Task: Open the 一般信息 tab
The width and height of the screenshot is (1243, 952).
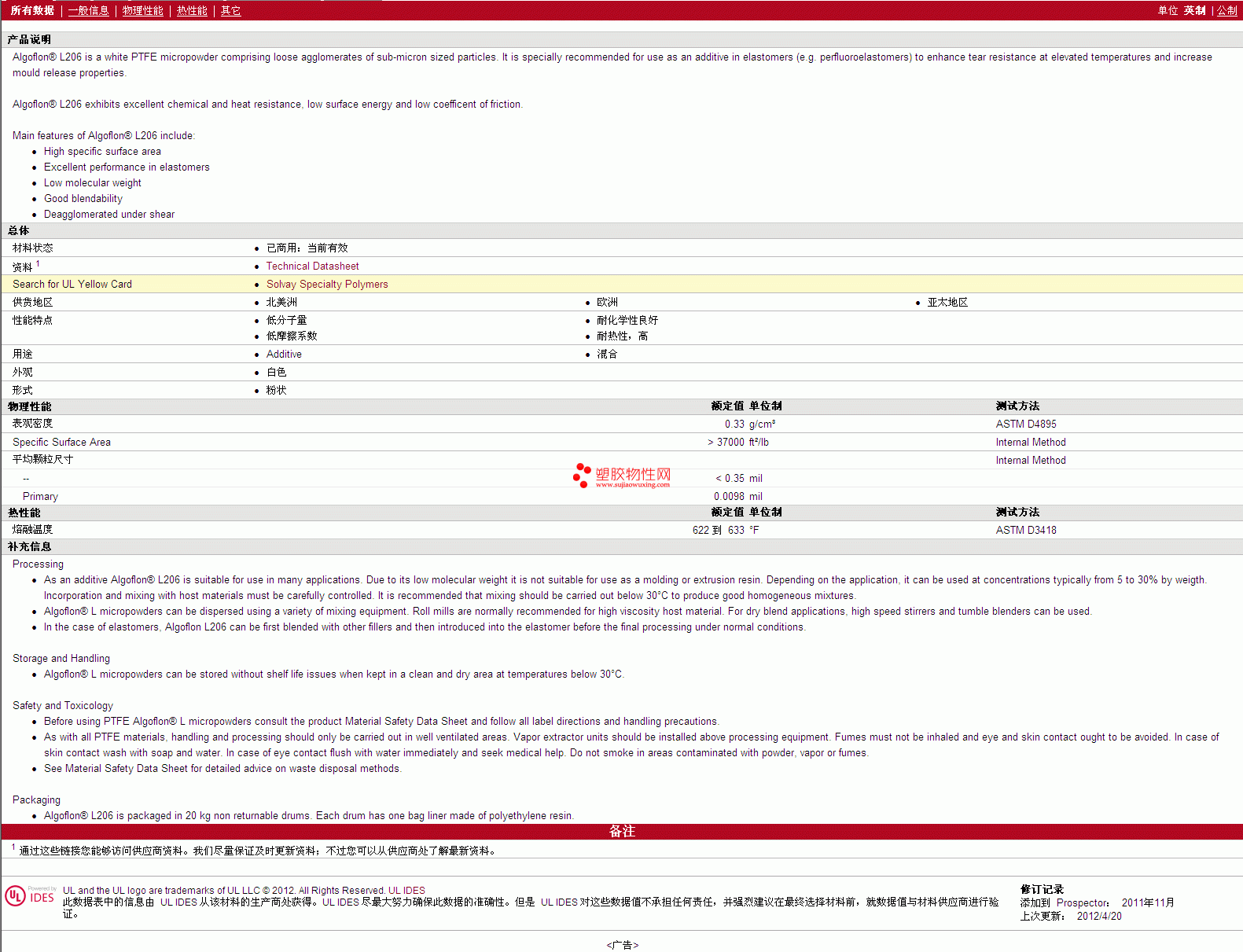Action: (x=88, y=10)
